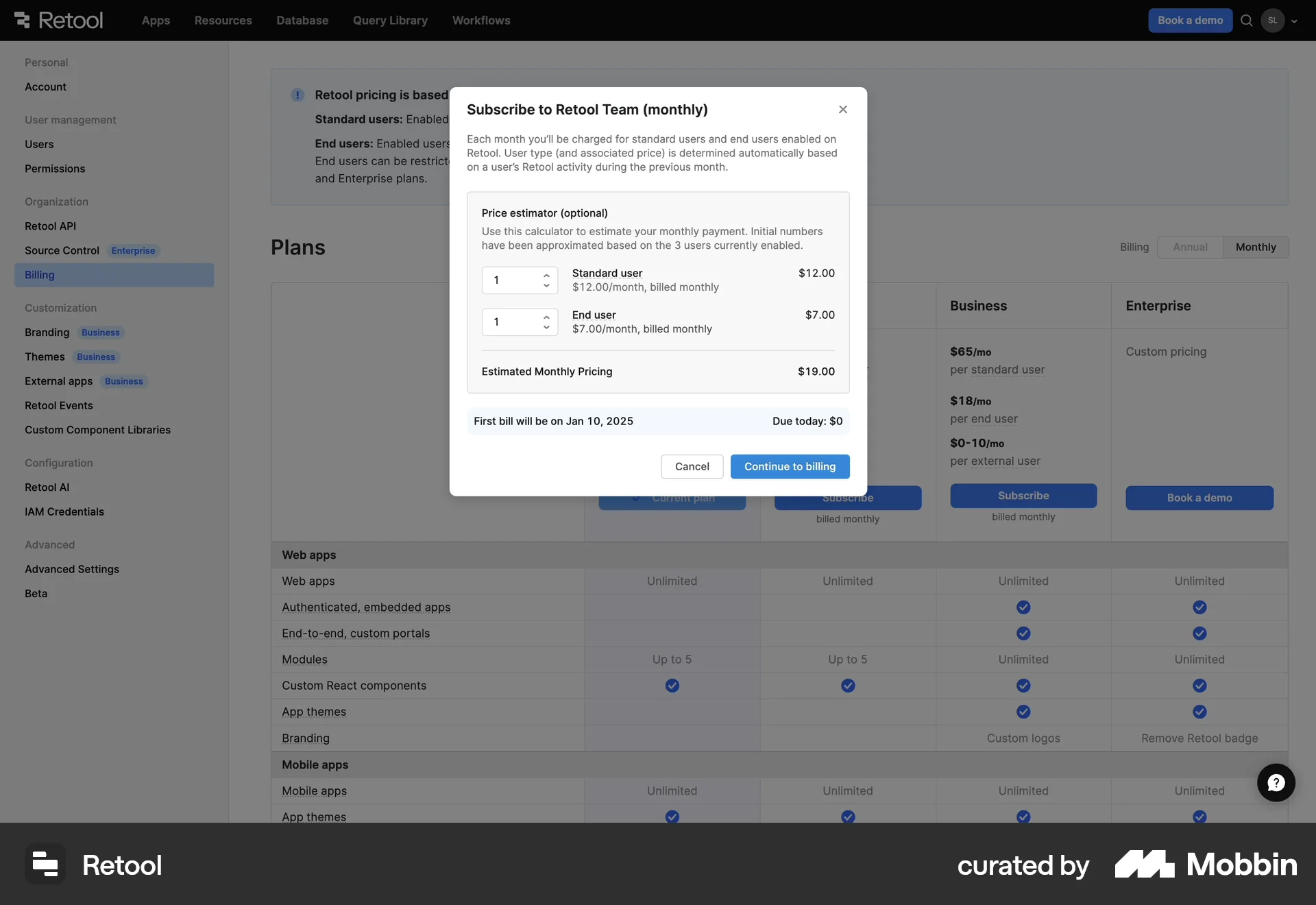The height and width of the screenshot is (905, 1316).
Task: Decrease the End user count stepper
Action: pyautogui.click(x=546, y=327)
